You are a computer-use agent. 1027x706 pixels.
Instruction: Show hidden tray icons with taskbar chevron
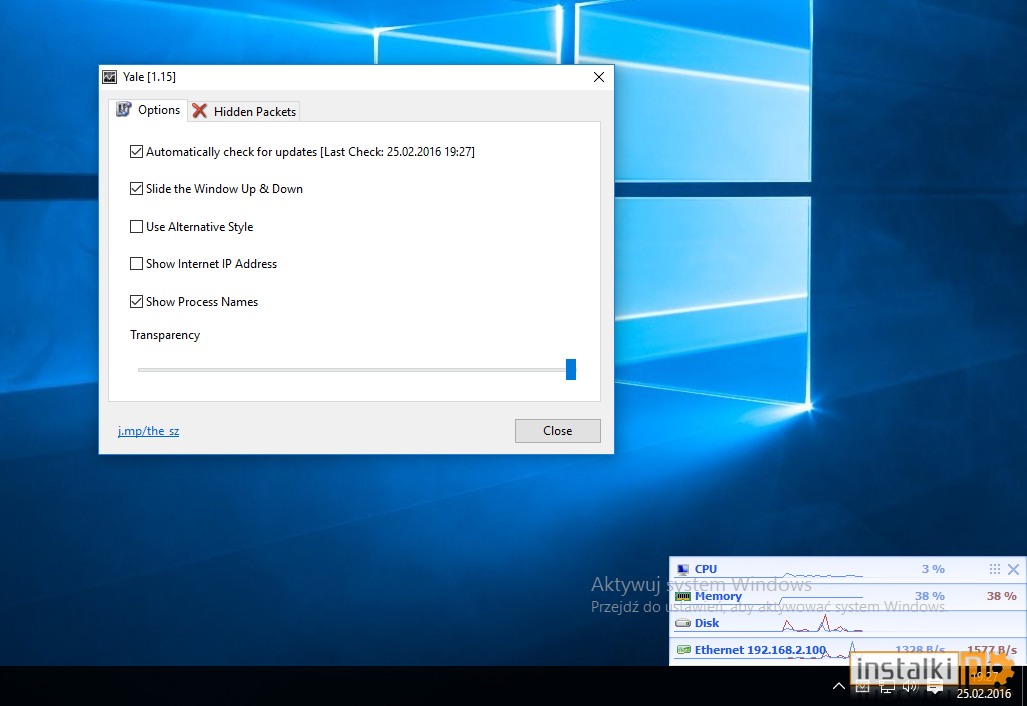(x=838, y=686)
